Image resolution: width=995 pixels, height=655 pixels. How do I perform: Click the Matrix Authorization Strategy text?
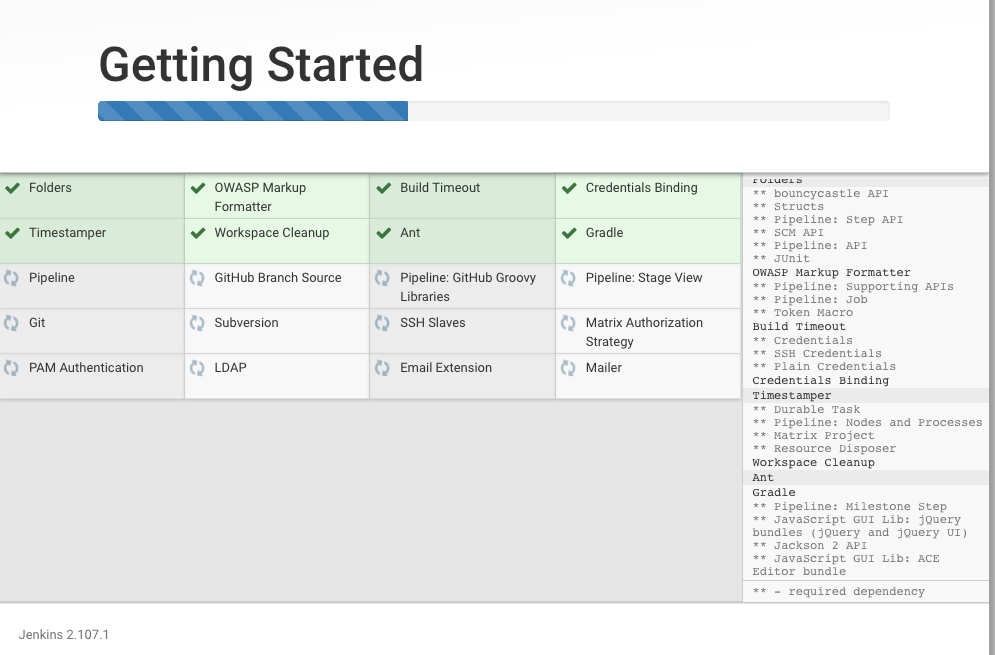point(644,332)
